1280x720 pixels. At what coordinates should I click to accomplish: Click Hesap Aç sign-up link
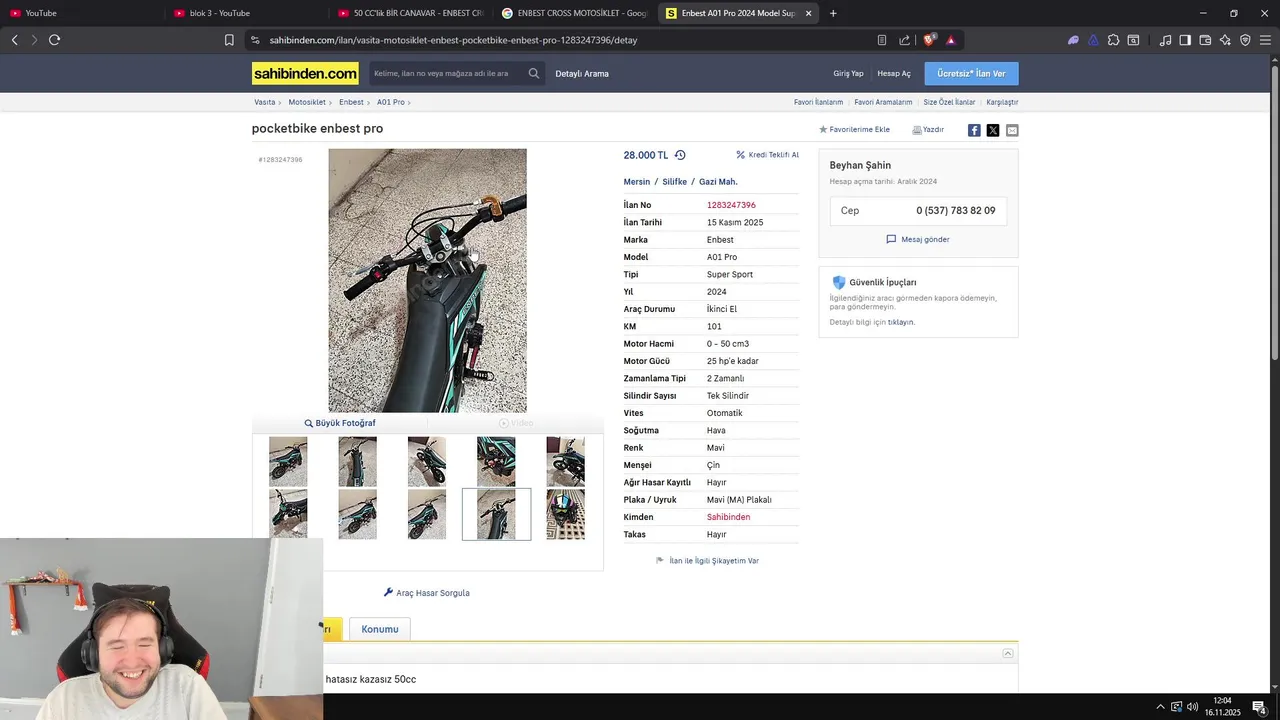coord(894,73)
